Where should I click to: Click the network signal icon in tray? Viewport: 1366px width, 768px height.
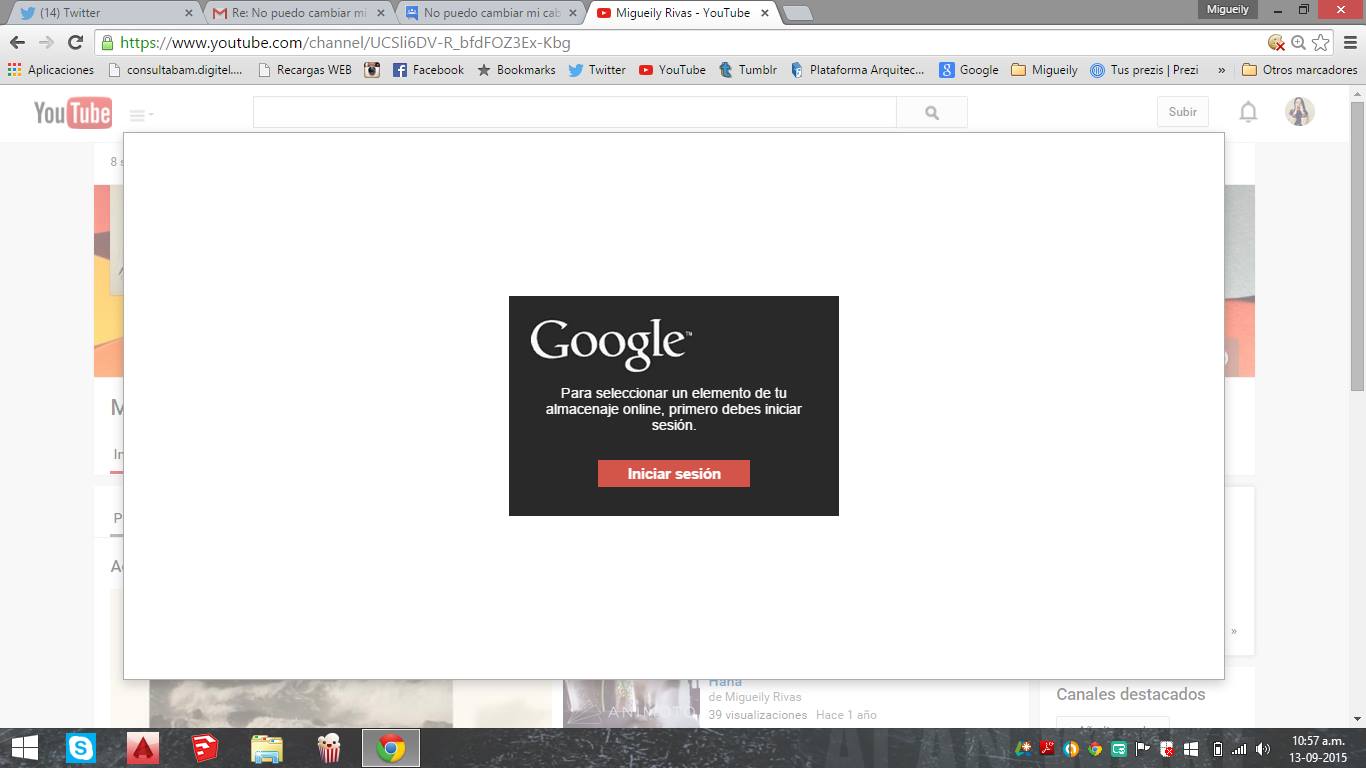tap(1240, 748)
